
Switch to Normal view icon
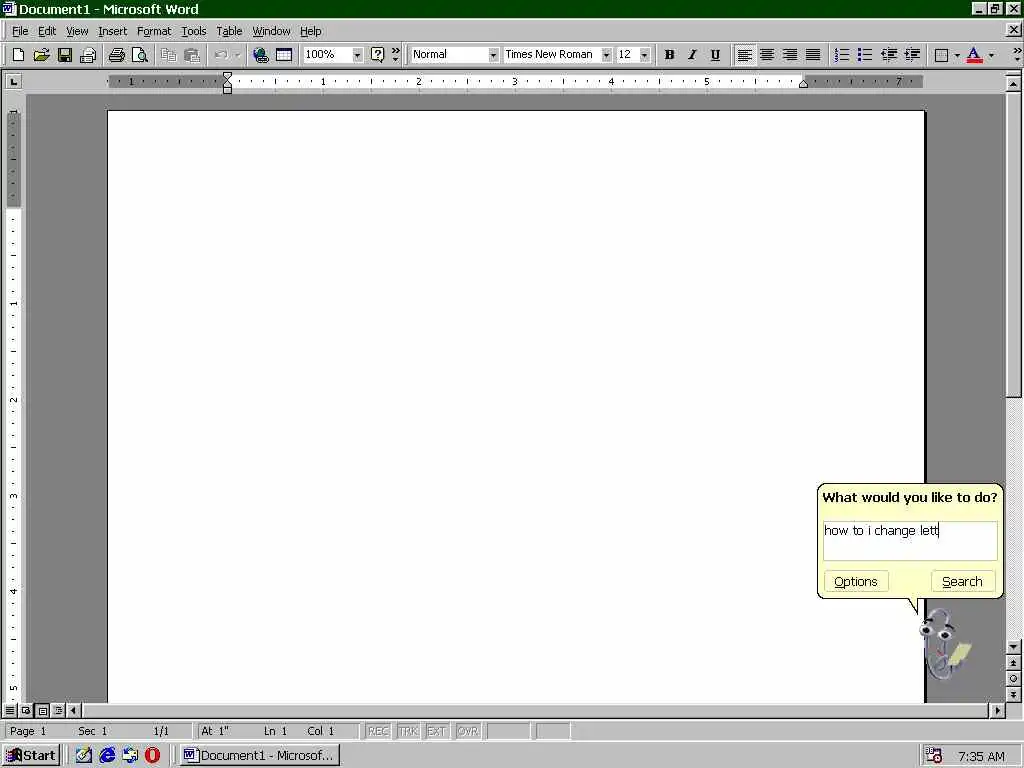[10, 710]
